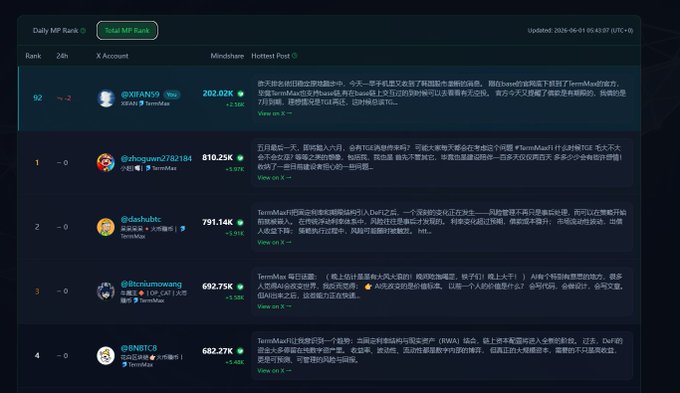Click the avatar of @zhoguwn2782184
This screenshot has height=393, width=680.
106,162
